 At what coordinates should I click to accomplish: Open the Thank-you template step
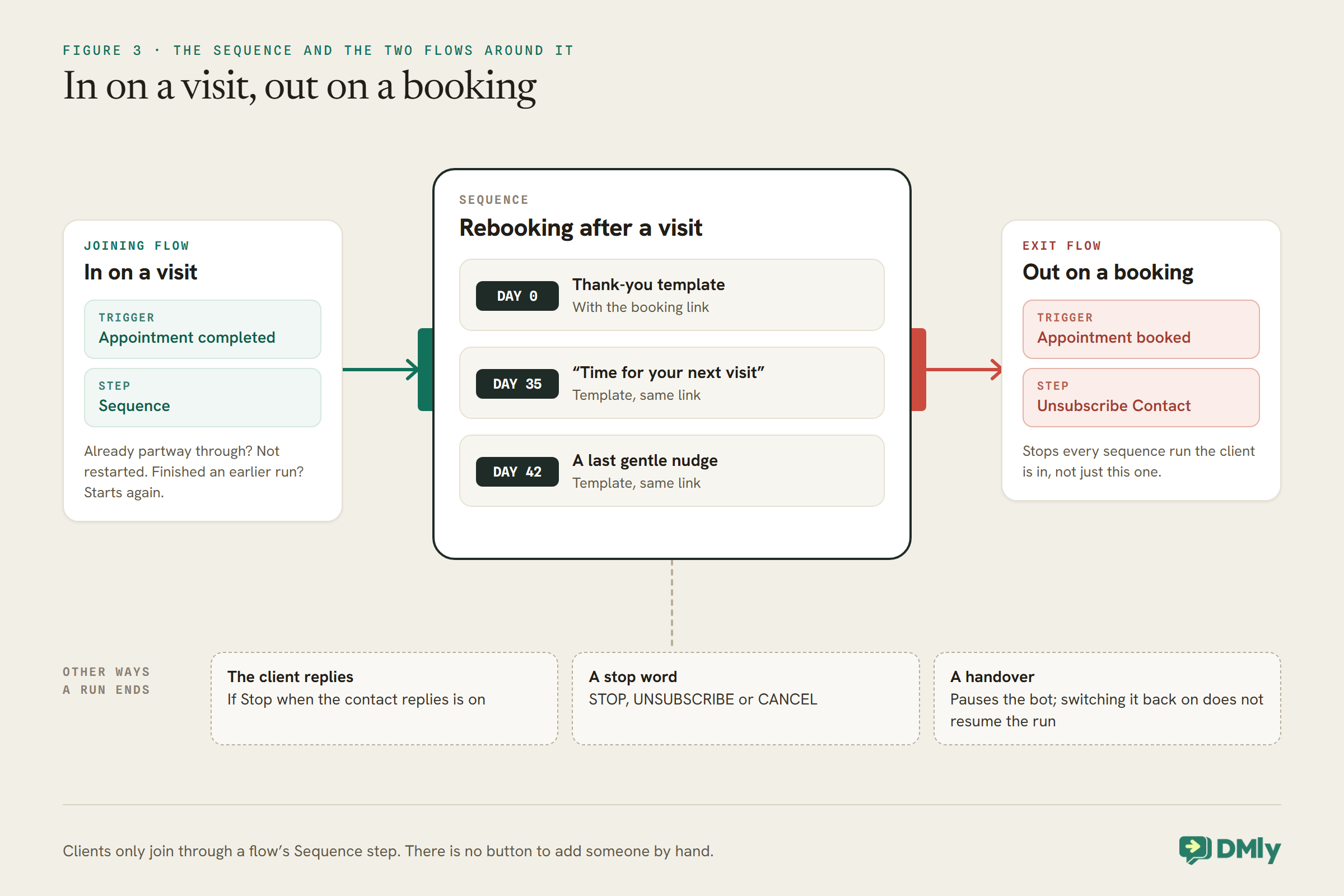tap(672, 295)
